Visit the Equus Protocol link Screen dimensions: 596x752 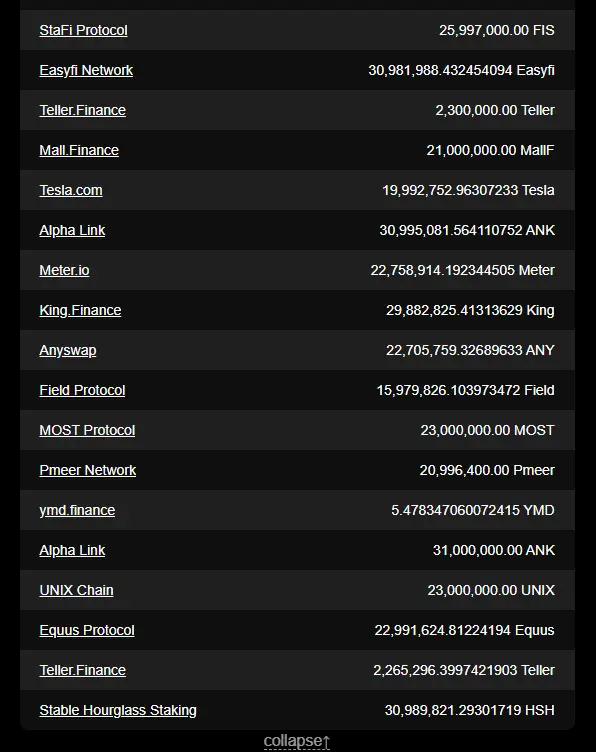pyautogui.click(x=87, y=630)
